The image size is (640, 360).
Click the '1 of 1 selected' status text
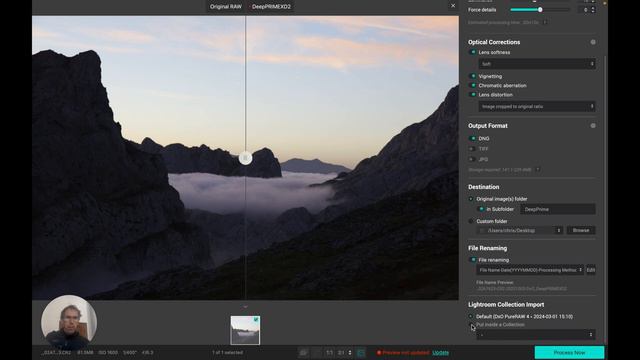(x=227, y=352)
